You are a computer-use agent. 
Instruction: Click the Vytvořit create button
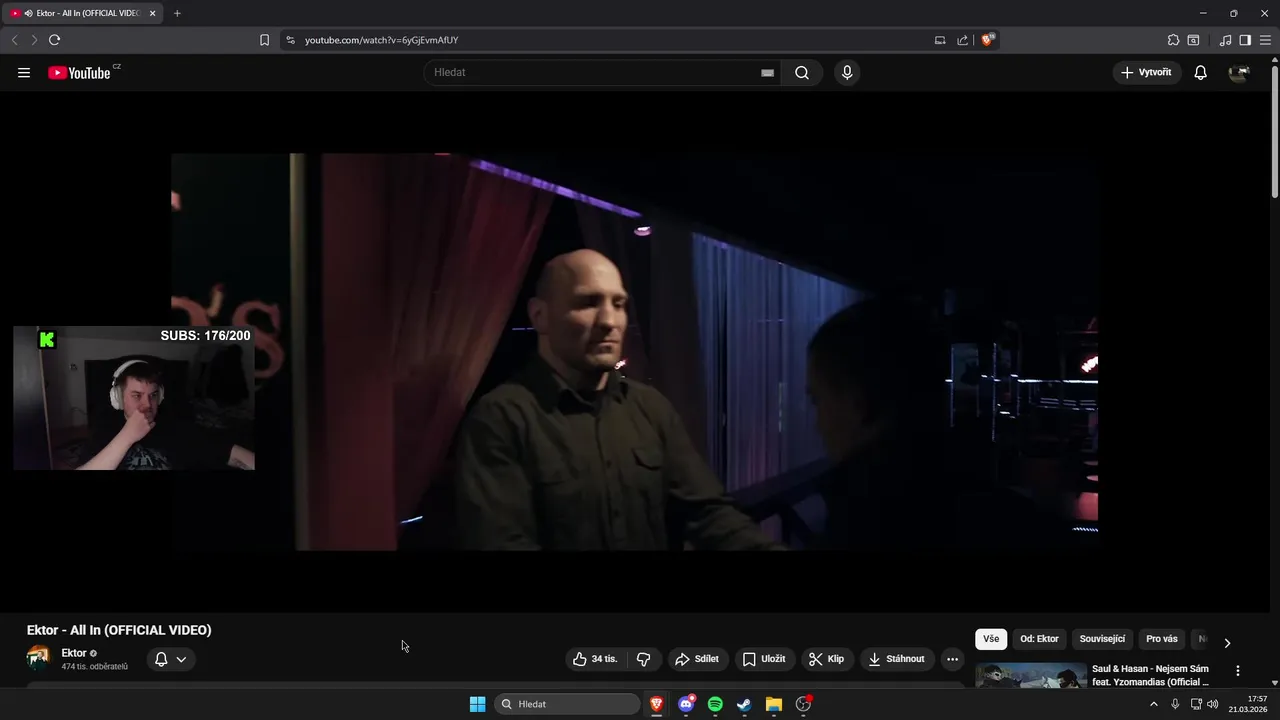point(1147,72)
